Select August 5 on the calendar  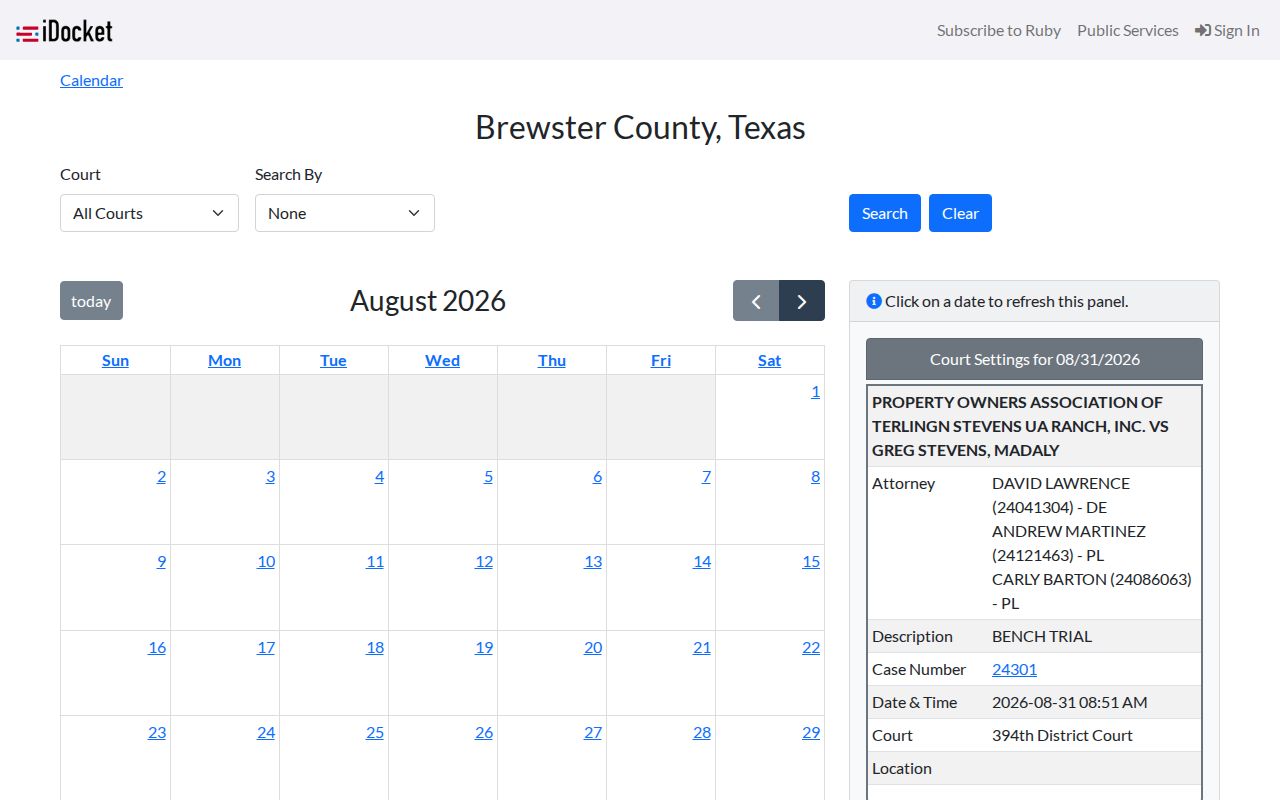(x=488, y=476)
